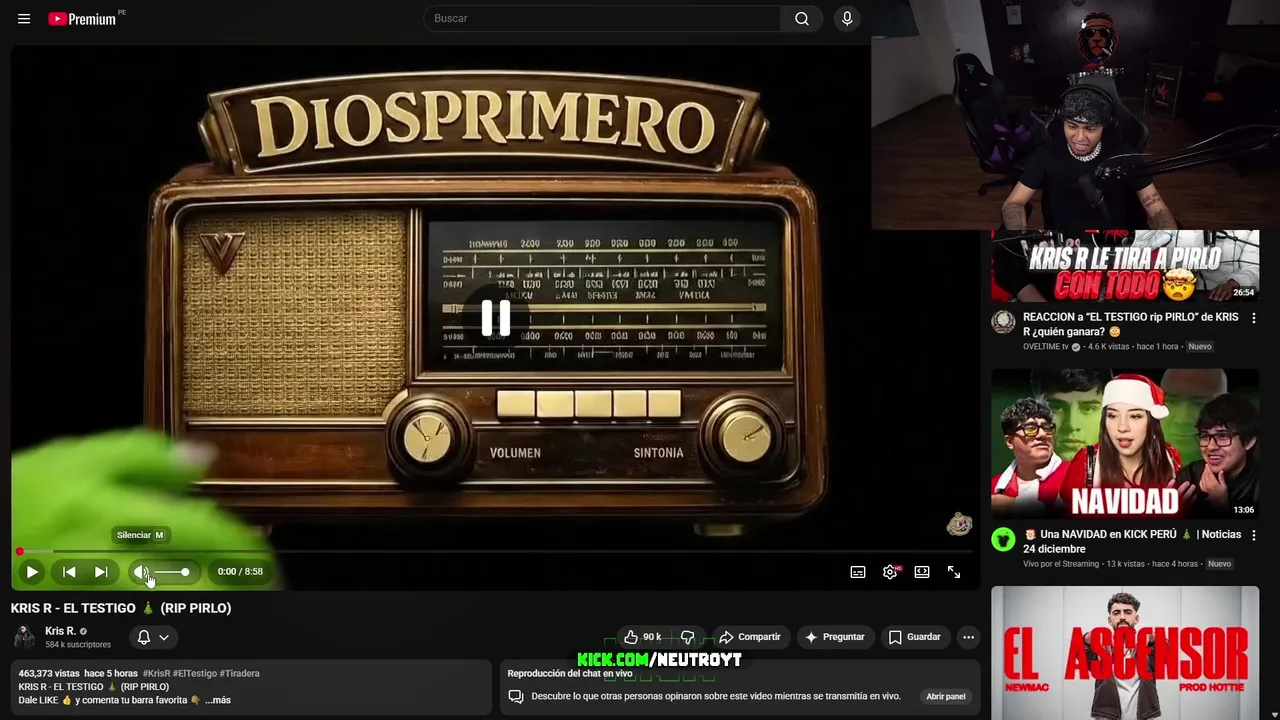Click the magnifier search button
1280x720 pixels.
802,18
